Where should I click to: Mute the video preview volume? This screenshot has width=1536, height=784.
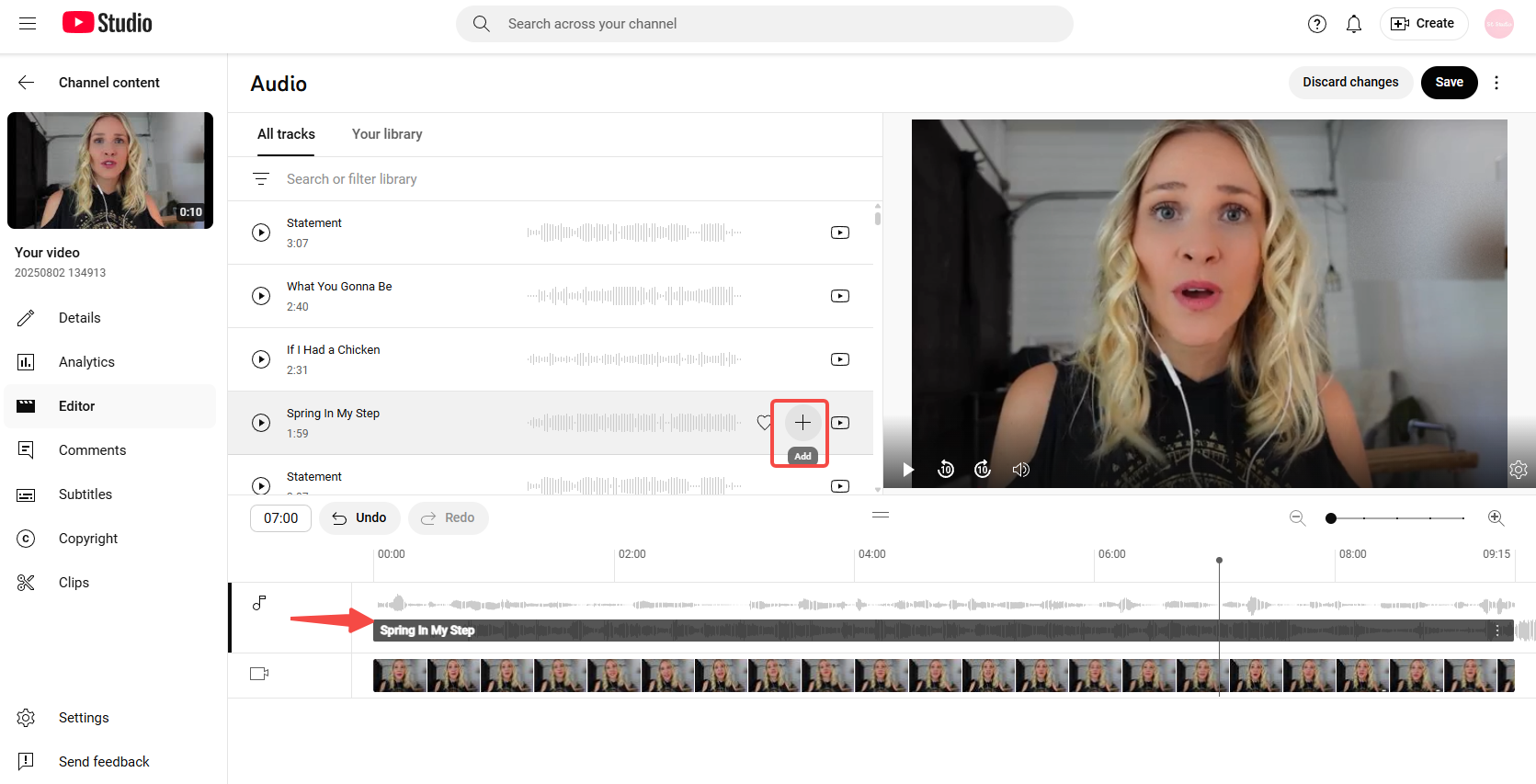coord(1020,470)
